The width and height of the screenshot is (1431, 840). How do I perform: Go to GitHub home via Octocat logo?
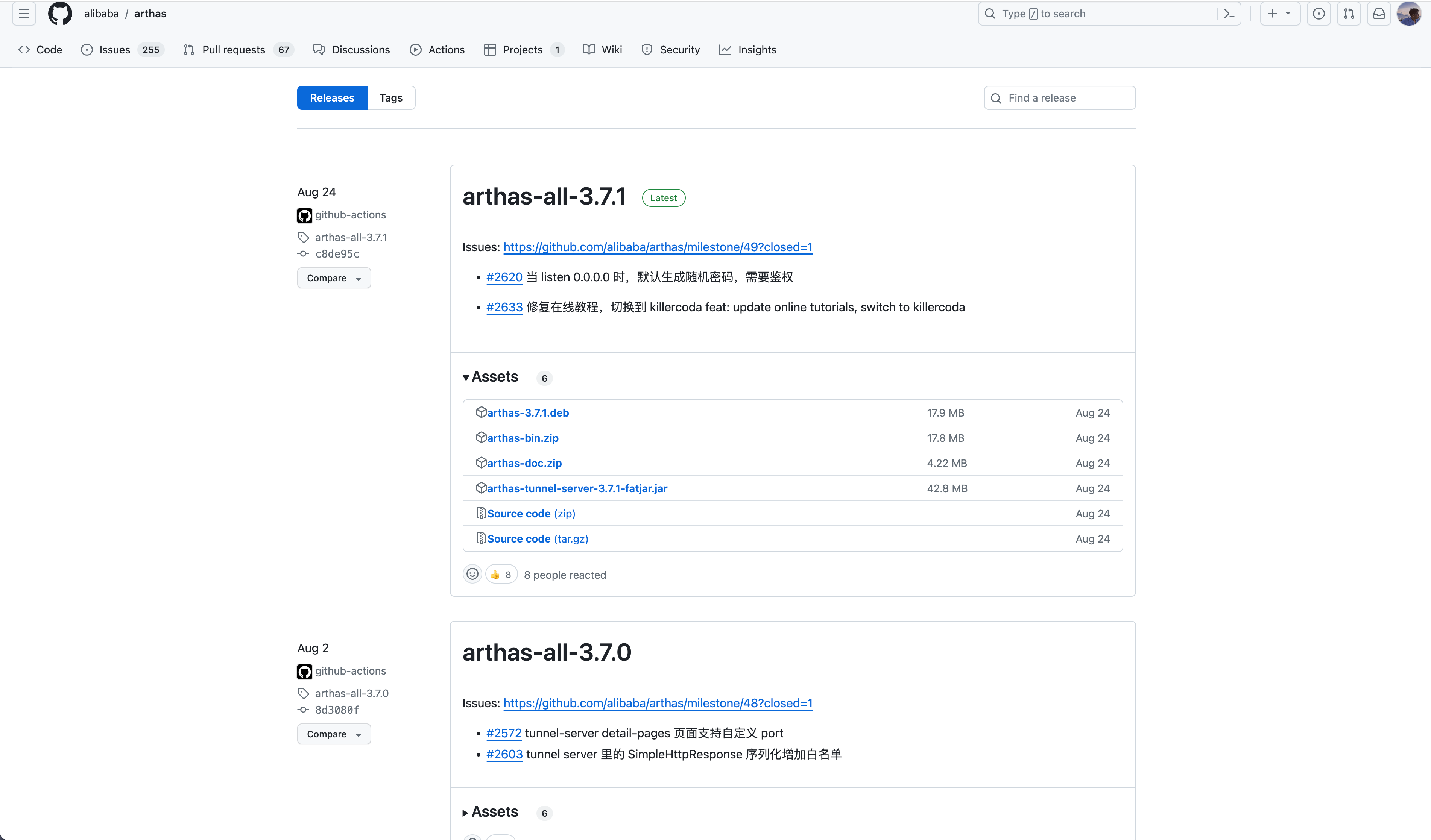point(59,14)
